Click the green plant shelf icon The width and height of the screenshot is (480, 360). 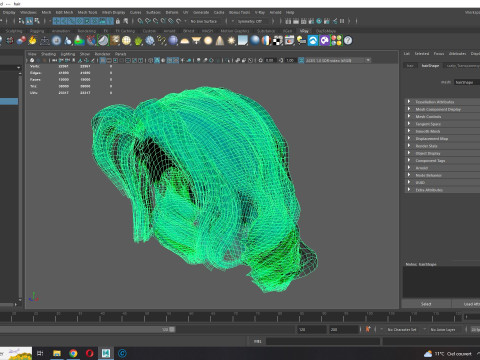tap(138, 41)
